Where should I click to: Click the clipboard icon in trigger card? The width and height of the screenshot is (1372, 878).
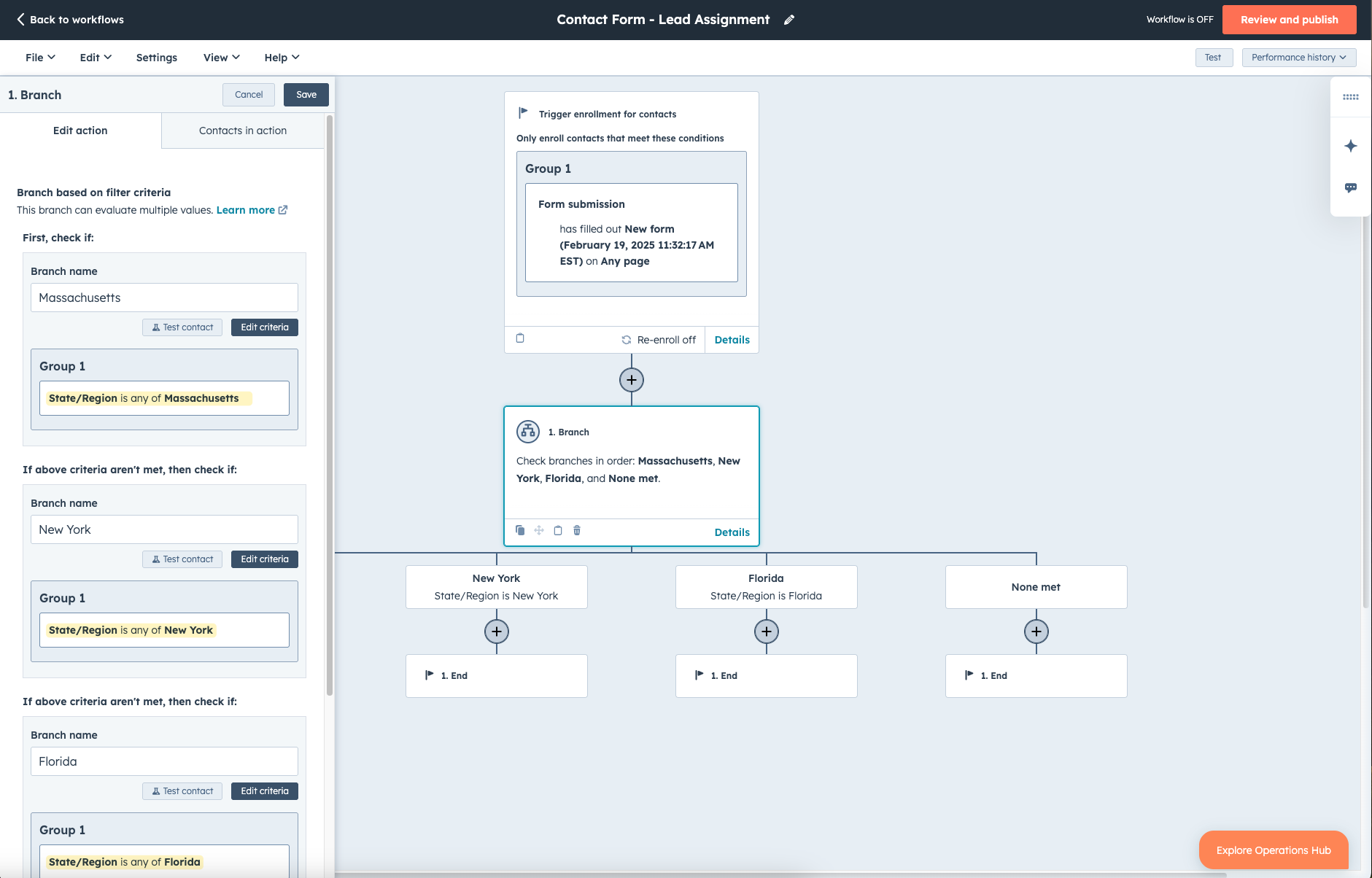(x=520, y=338)
